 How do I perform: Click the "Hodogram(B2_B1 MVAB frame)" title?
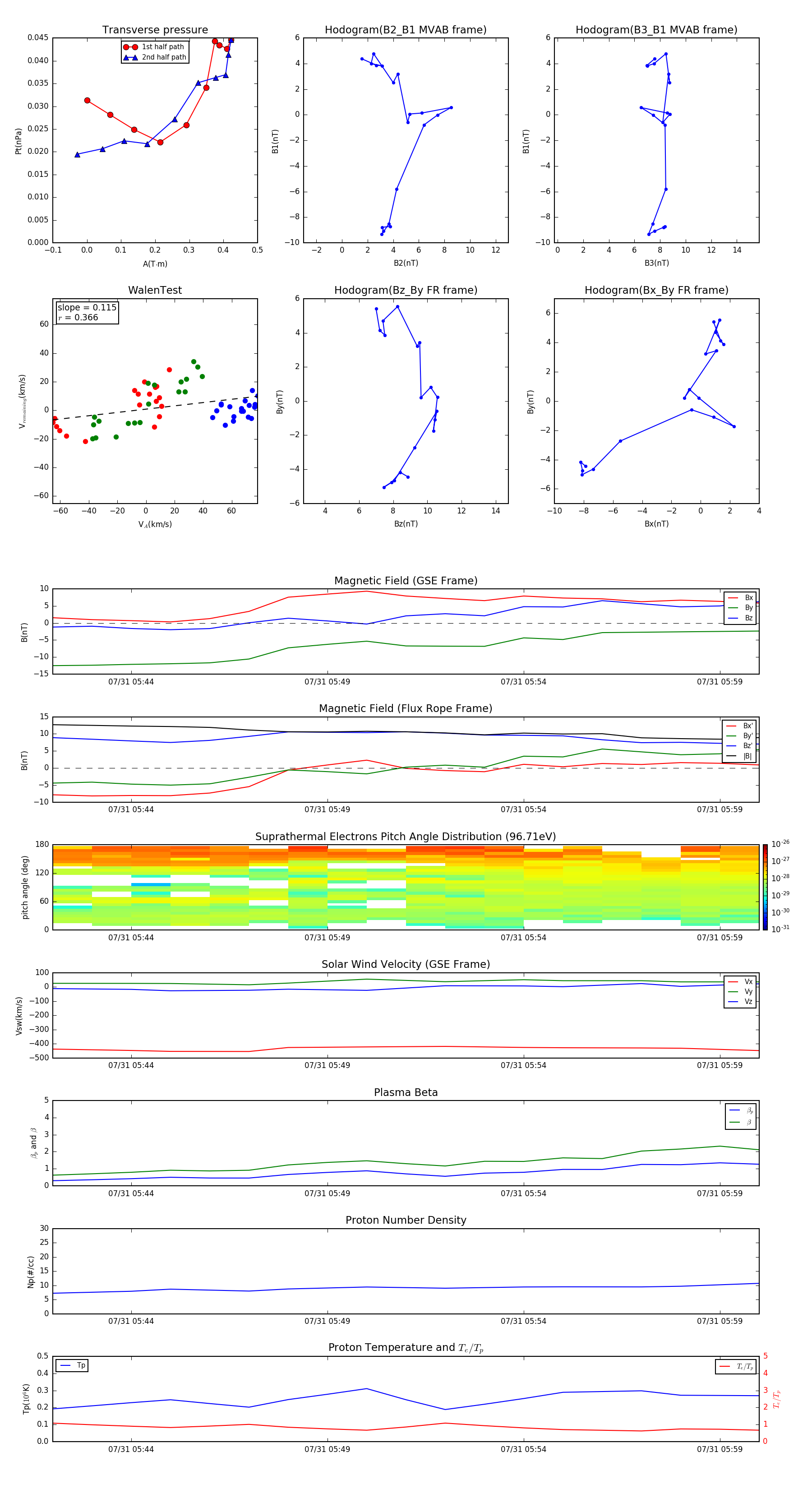[x=406, y=30]
